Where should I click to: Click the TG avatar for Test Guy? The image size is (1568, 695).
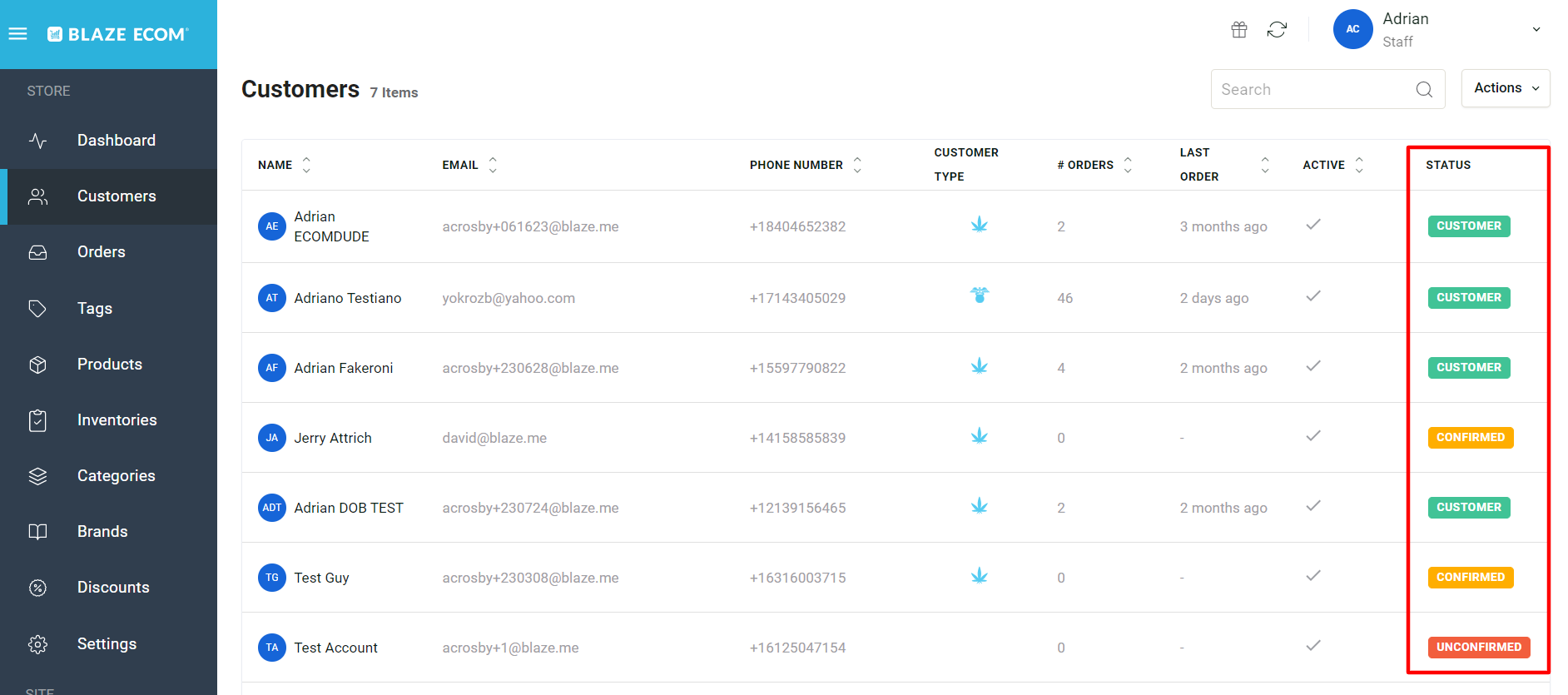point(272,578)
